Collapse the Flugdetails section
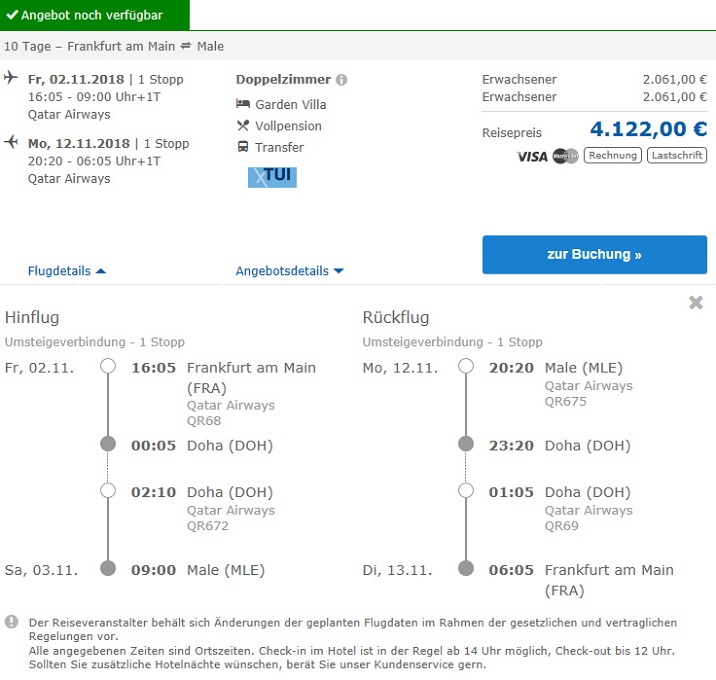The height and width of the screenshot is (680, 716). click(66, 271)
